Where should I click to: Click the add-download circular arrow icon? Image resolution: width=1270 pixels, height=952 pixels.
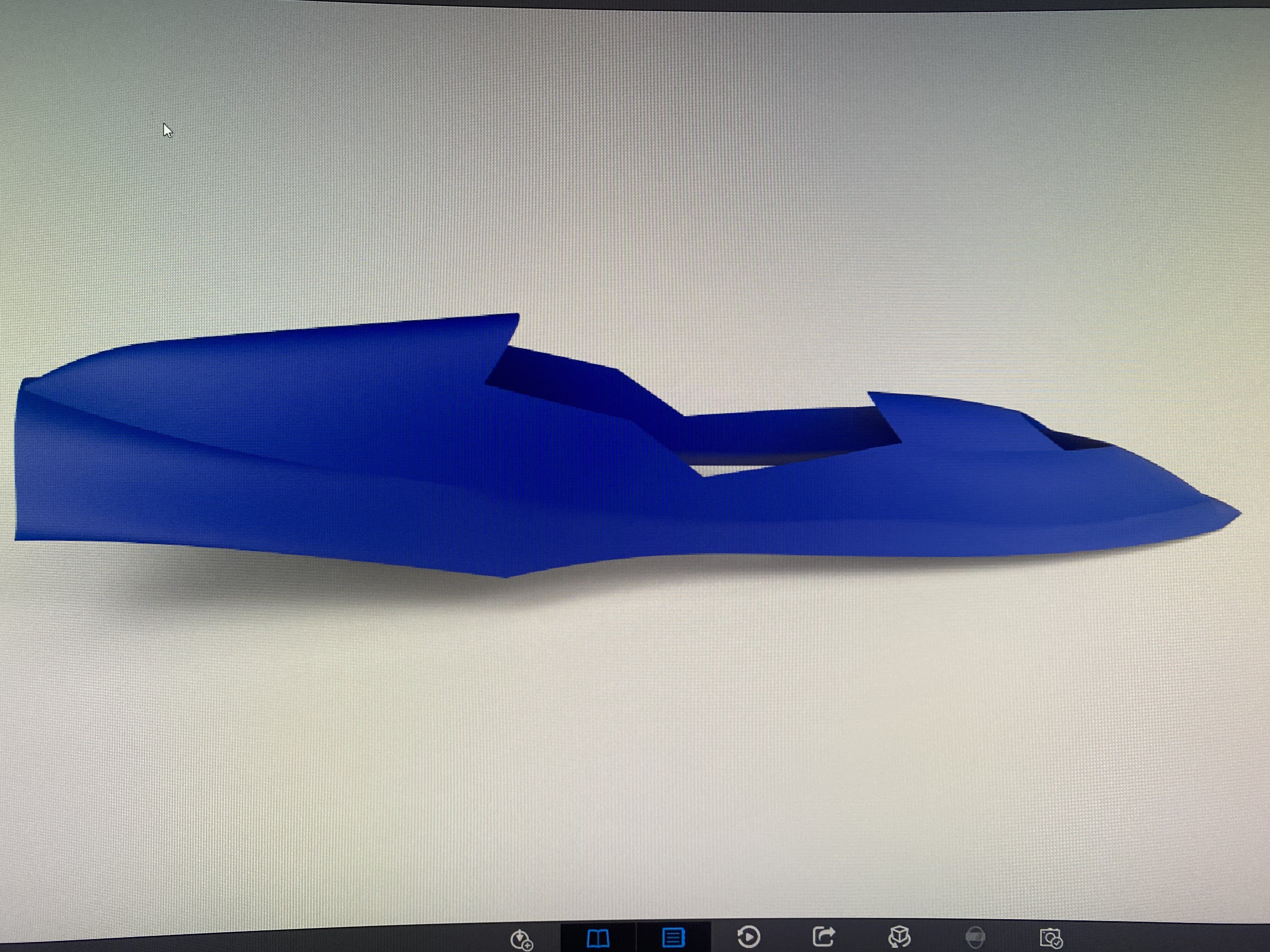[521, 939]
